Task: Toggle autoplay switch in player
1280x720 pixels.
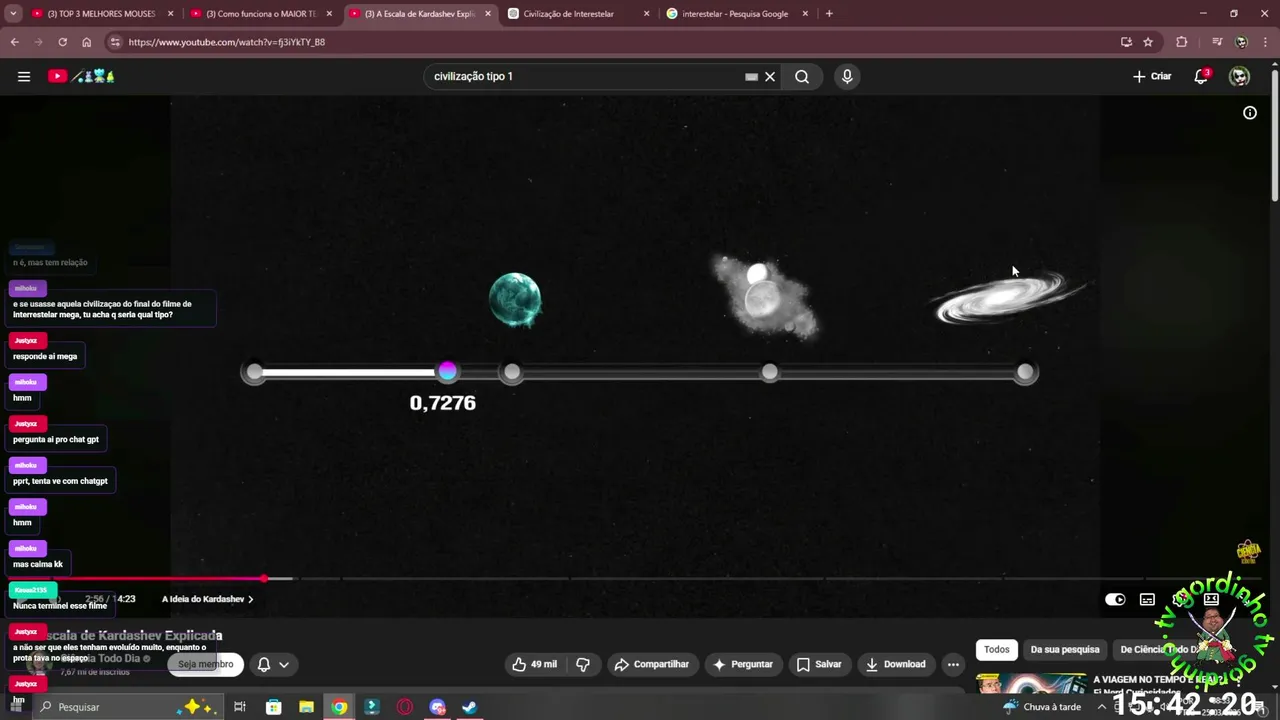Action: click(x=1115, y=599)
